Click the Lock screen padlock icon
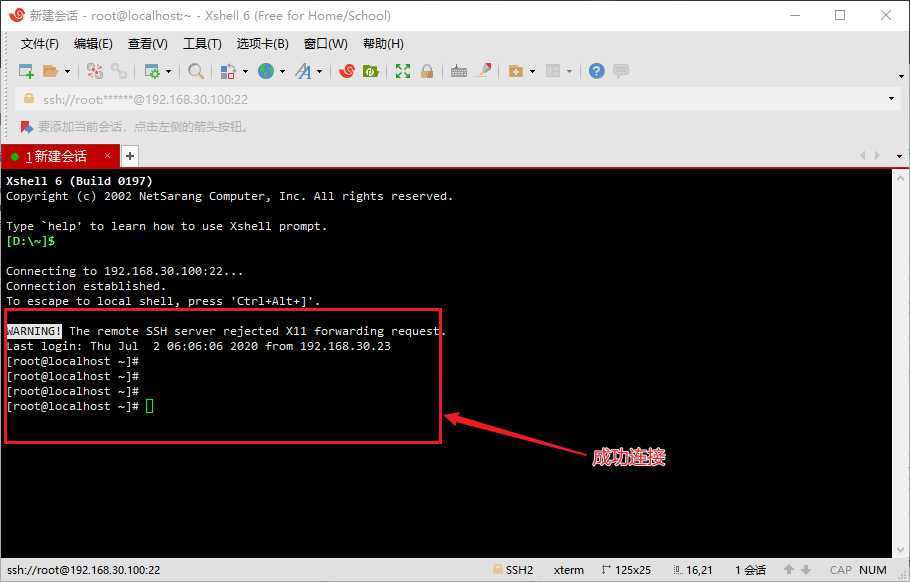Image resolution: width=910 pixels, height=582 pixels. pyautogui.click(x=427, y=71)
